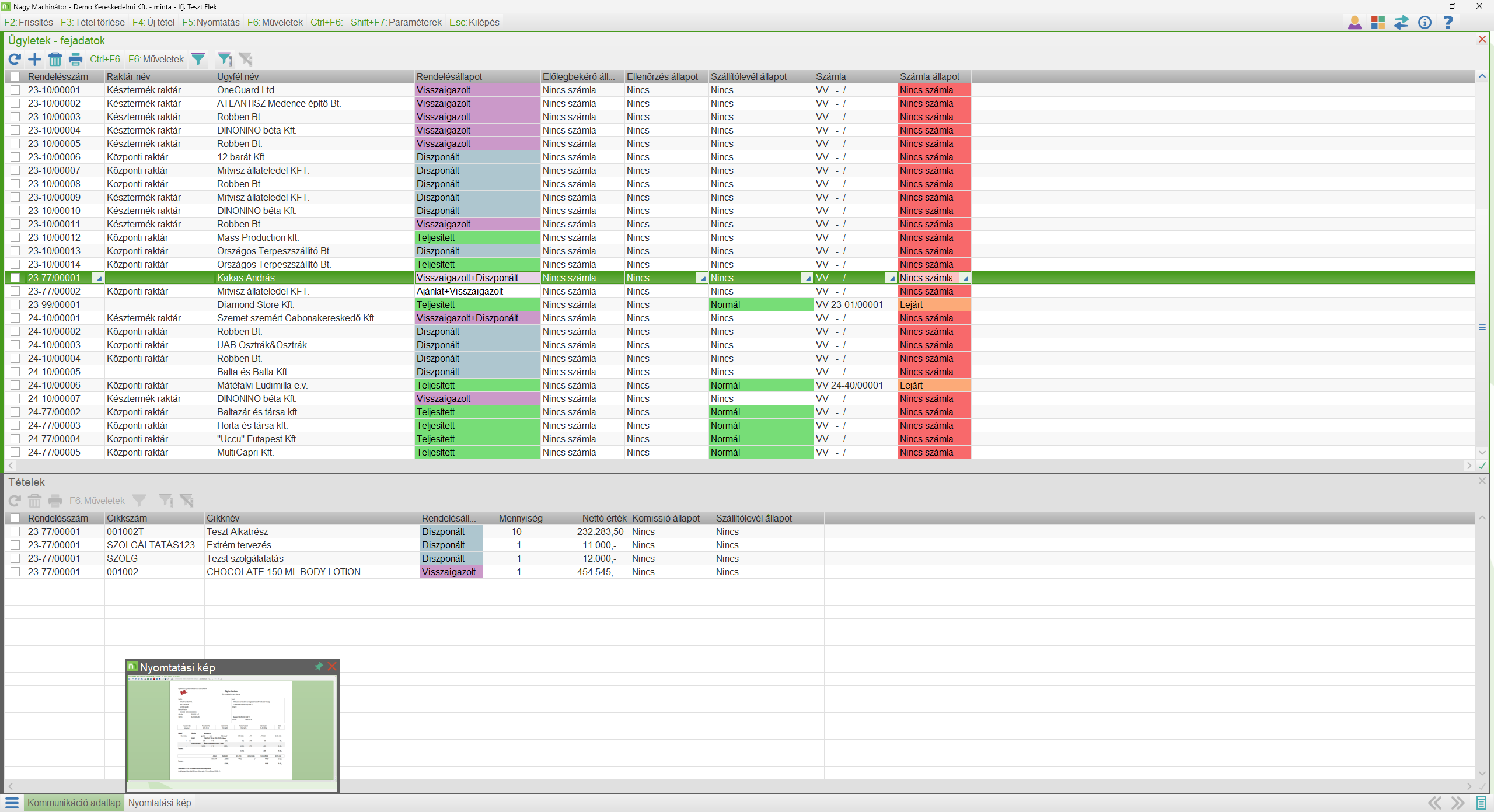This screenshot has height=812, width=1494.
Task: Check the row checkbox for 23-77/00002
Action: (15, 291)
